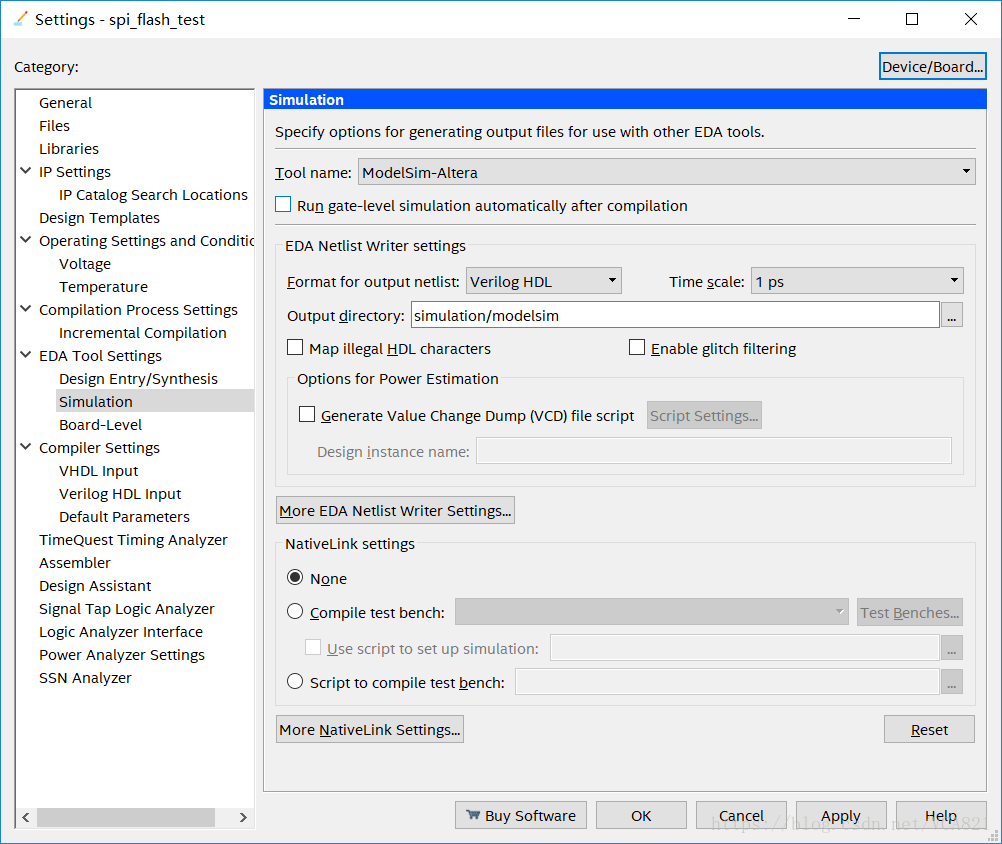Click the Settings pencil icon in title bar
Screen dimensions: 1002x844
point(20,19)
